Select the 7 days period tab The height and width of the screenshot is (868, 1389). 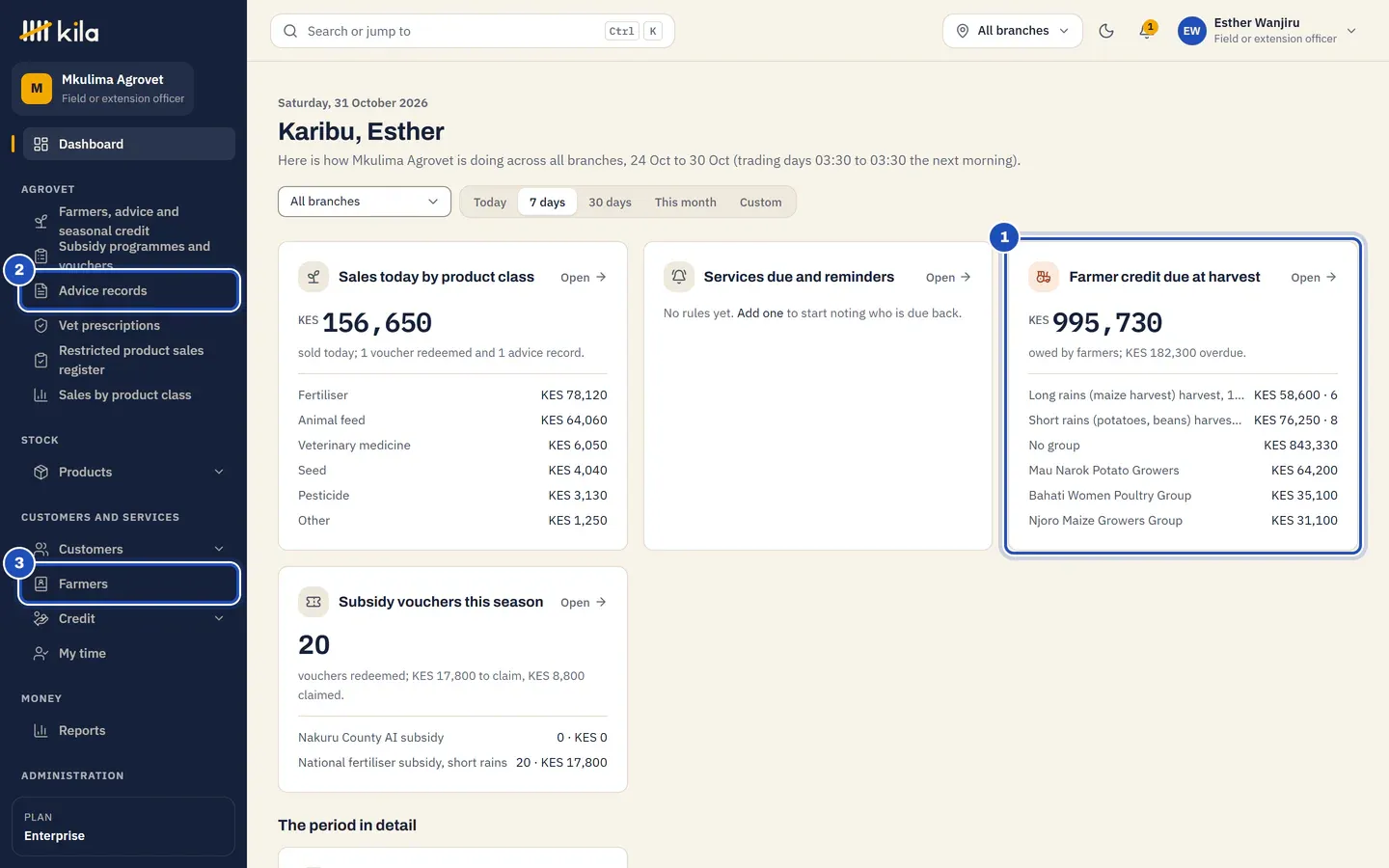pyautogui.click(x=547, y=202)
